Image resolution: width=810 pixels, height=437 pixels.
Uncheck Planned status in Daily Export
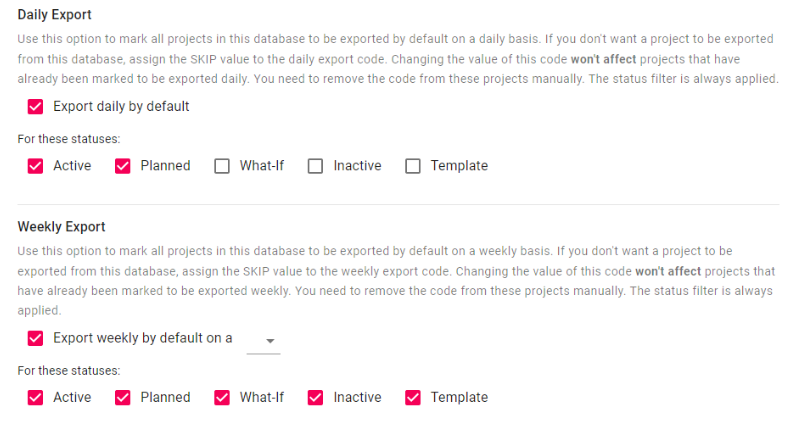click(x=123, y=166)
